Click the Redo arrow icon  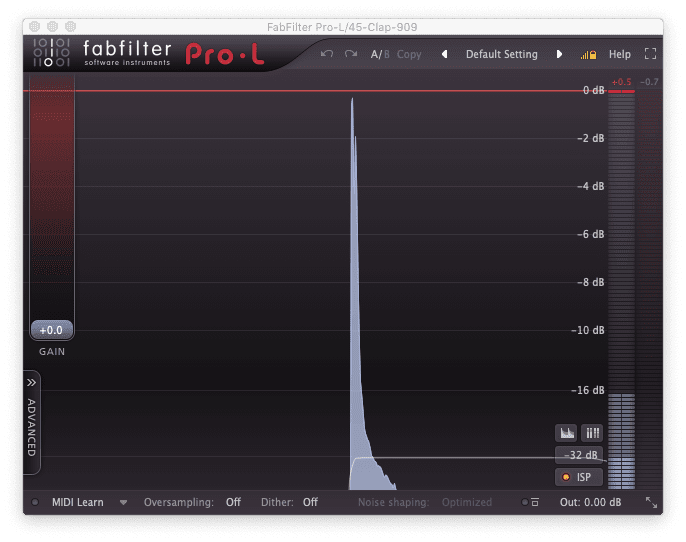(x=350, y=54)
